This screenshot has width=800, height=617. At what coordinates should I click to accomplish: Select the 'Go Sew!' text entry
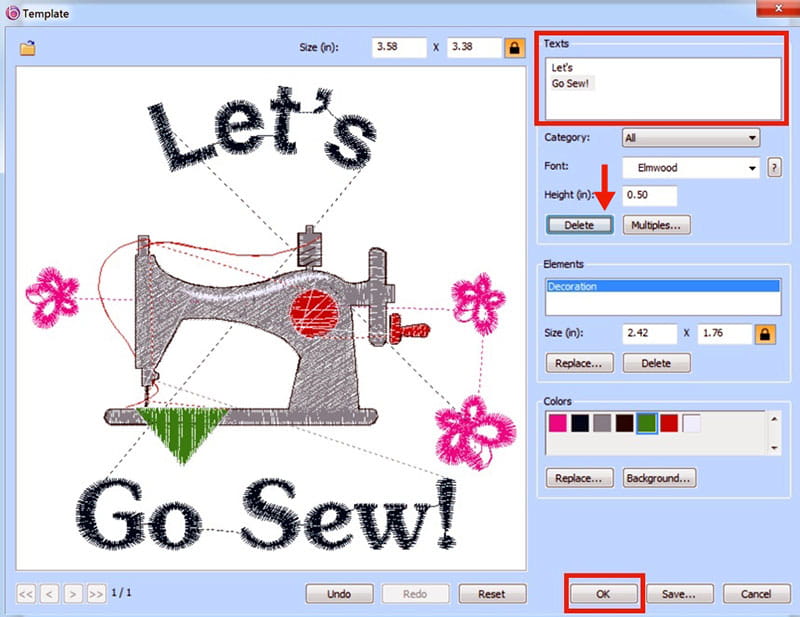pos(571,83)
